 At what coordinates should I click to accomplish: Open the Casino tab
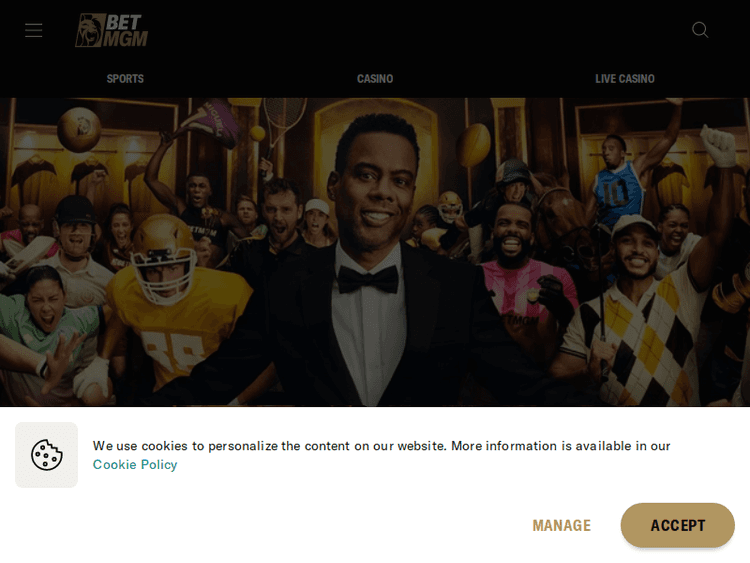(375, 79)
